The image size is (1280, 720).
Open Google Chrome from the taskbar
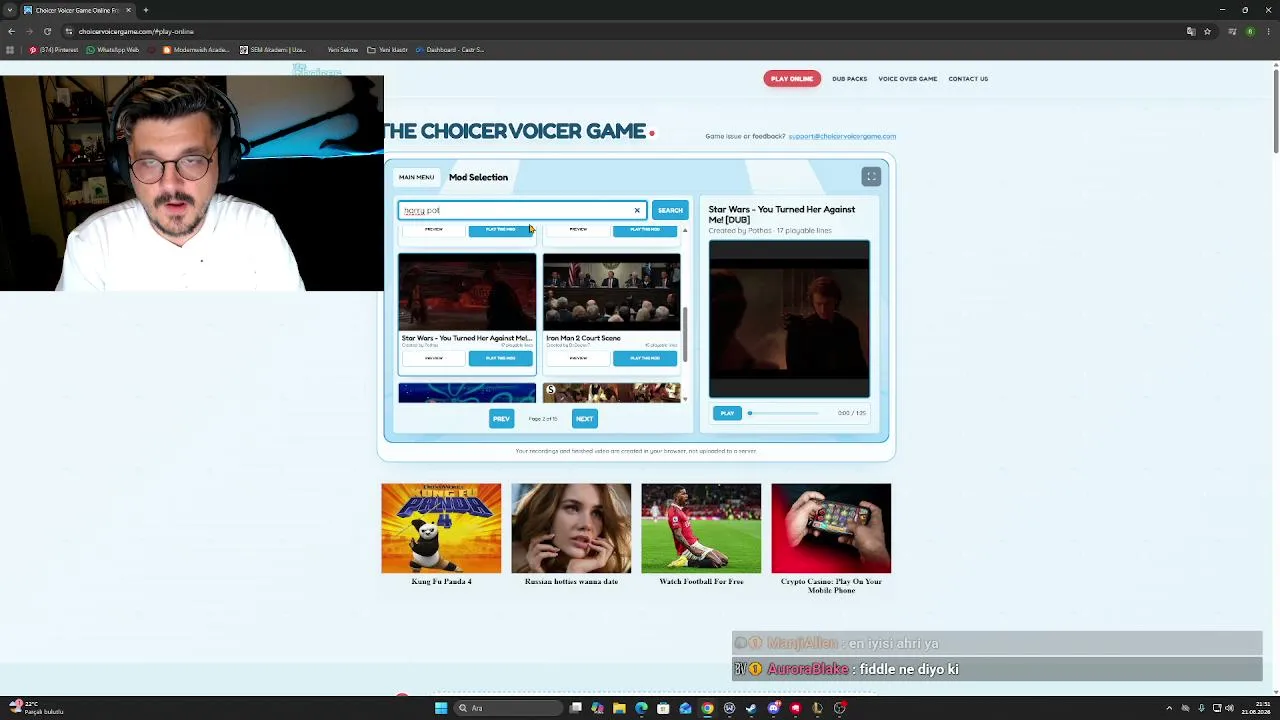click(x=707, y=708)
